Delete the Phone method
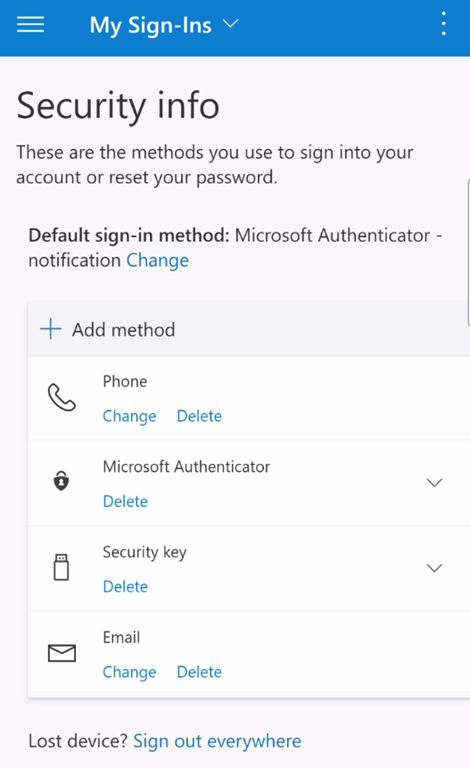This screenshot has width=470, height=768. [199, 416]
